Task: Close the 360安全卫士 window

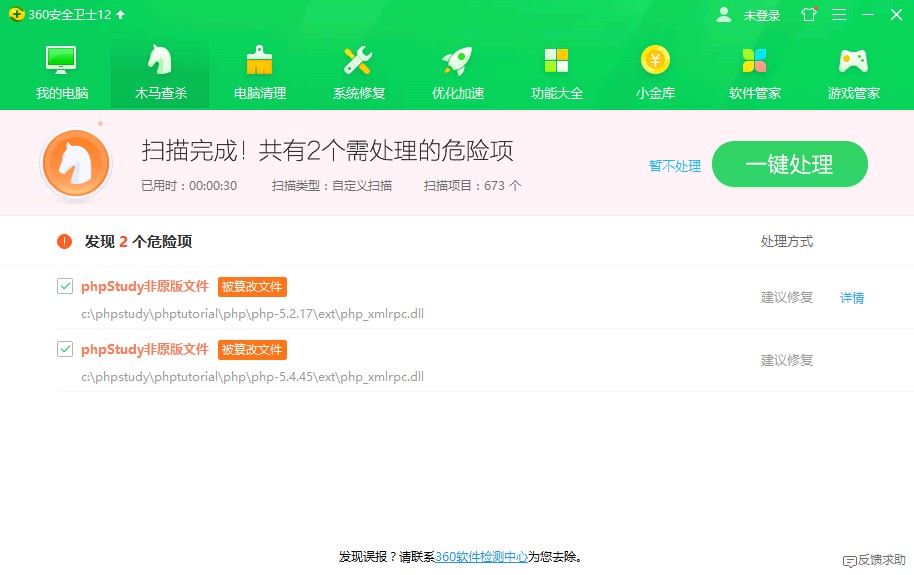Action: (897, 15)
